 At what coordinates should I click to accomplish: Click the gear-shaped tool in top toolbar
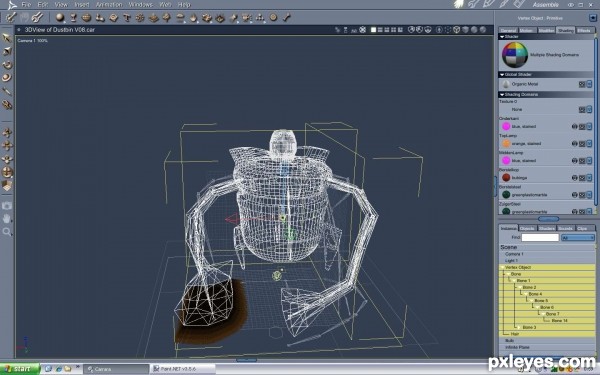pyautogui.click(x=140, y=17)
